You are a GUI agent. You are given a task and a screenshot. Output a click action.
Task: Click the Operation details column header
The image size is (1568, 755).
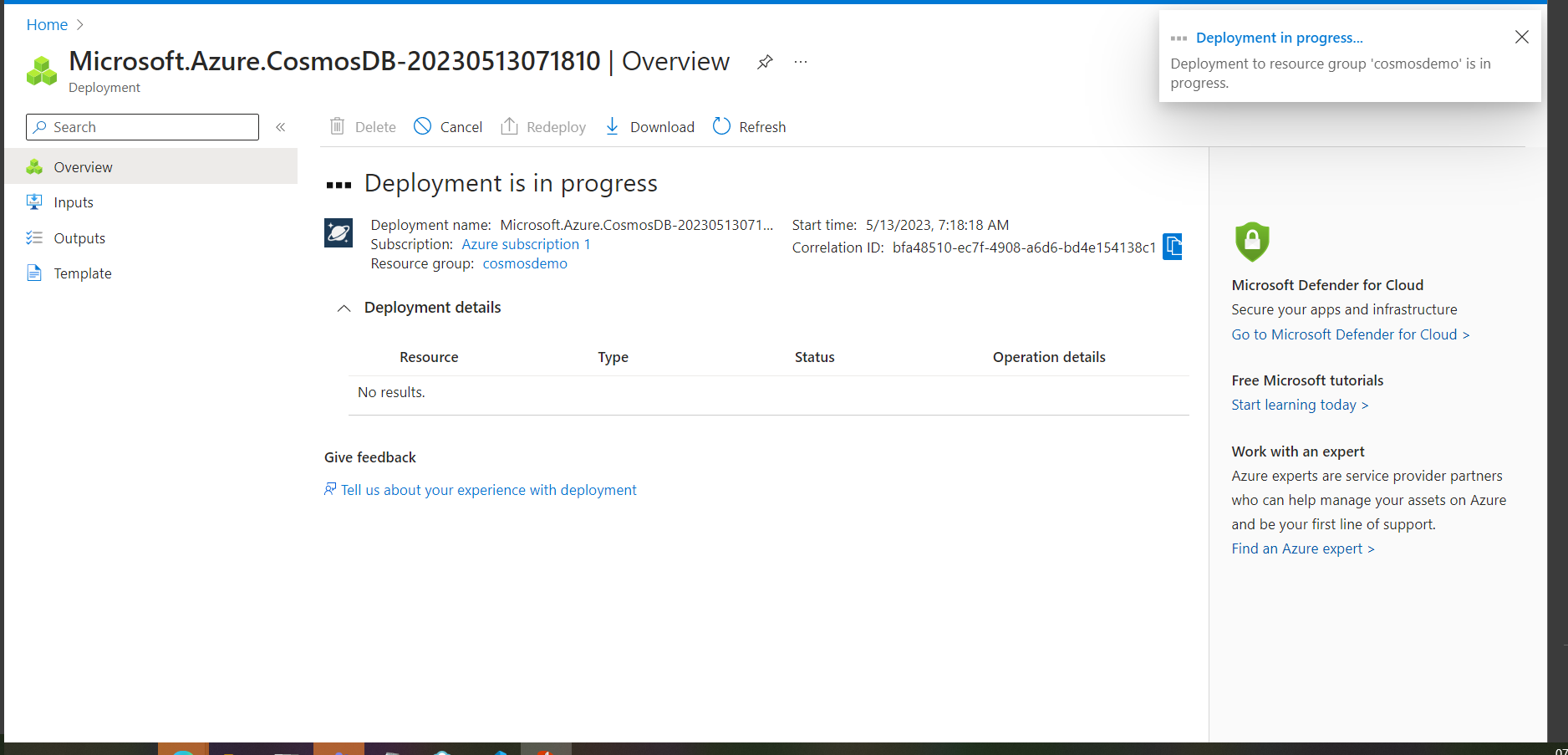click(x=1049, y=357)
